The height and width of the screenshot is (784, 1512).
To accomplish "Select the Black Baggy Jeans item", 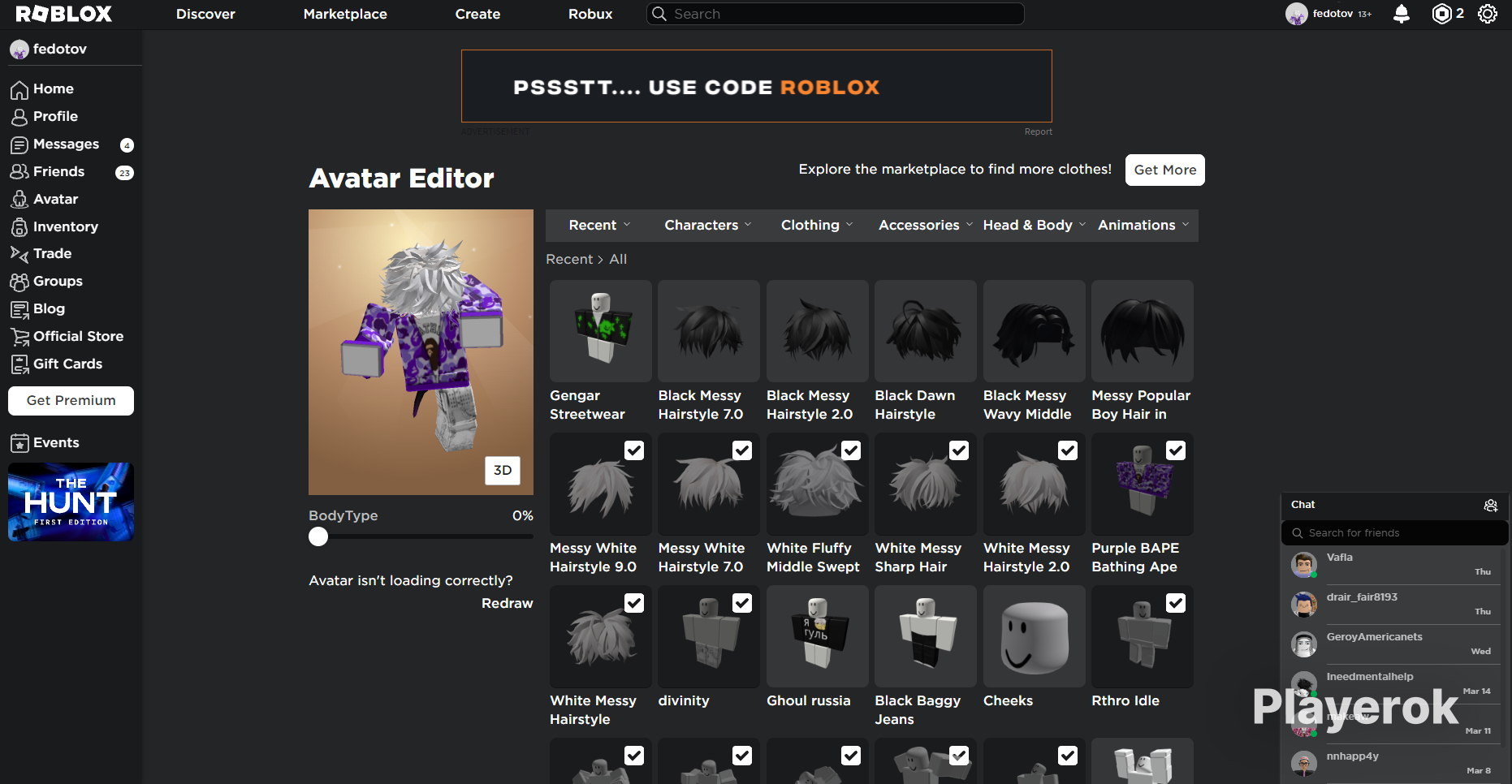I will 926,637.
